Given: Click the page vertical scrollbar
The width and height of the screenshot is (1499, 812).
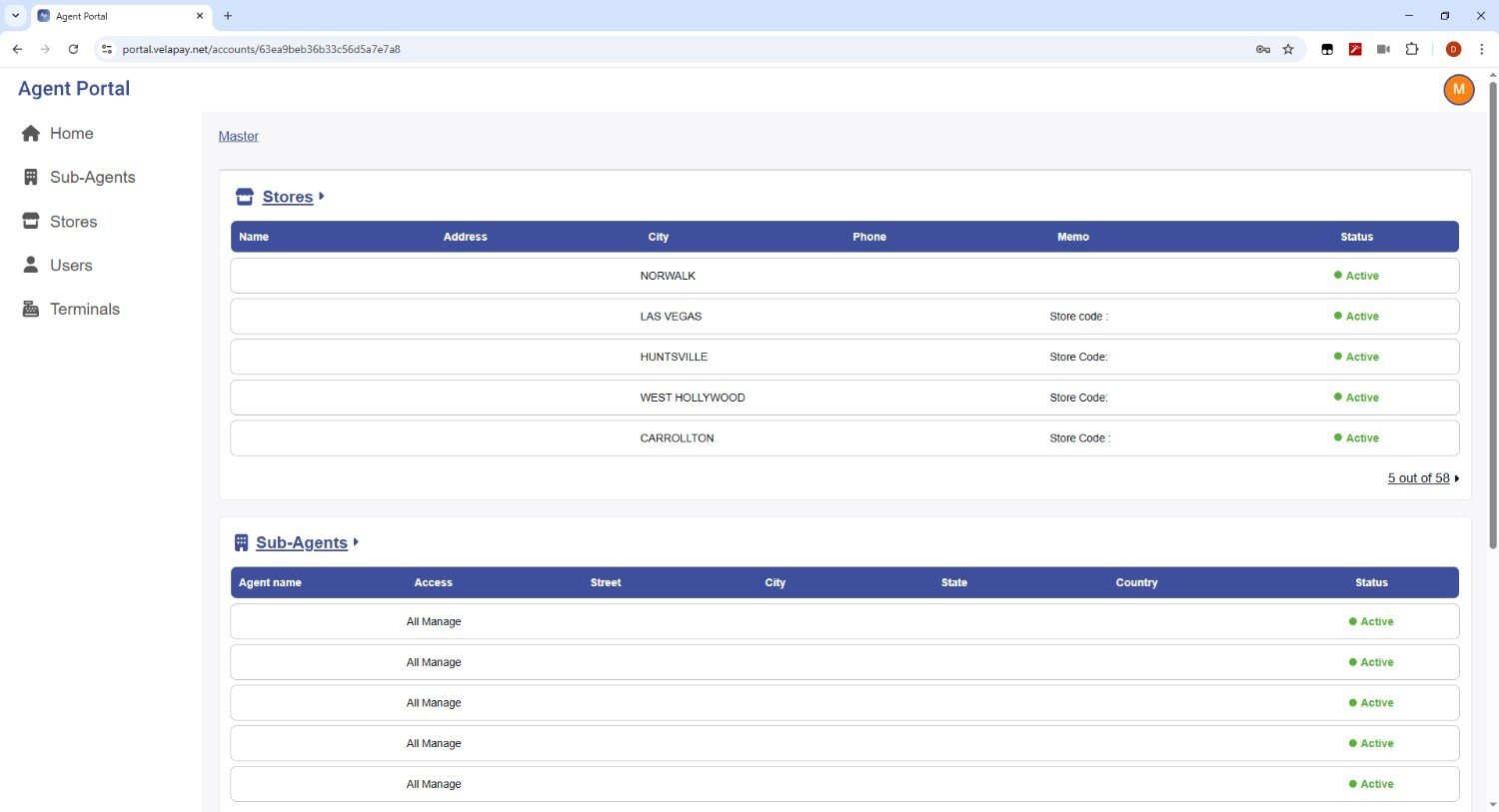Looking at the screenshot, I should [x=1492, y=320].
